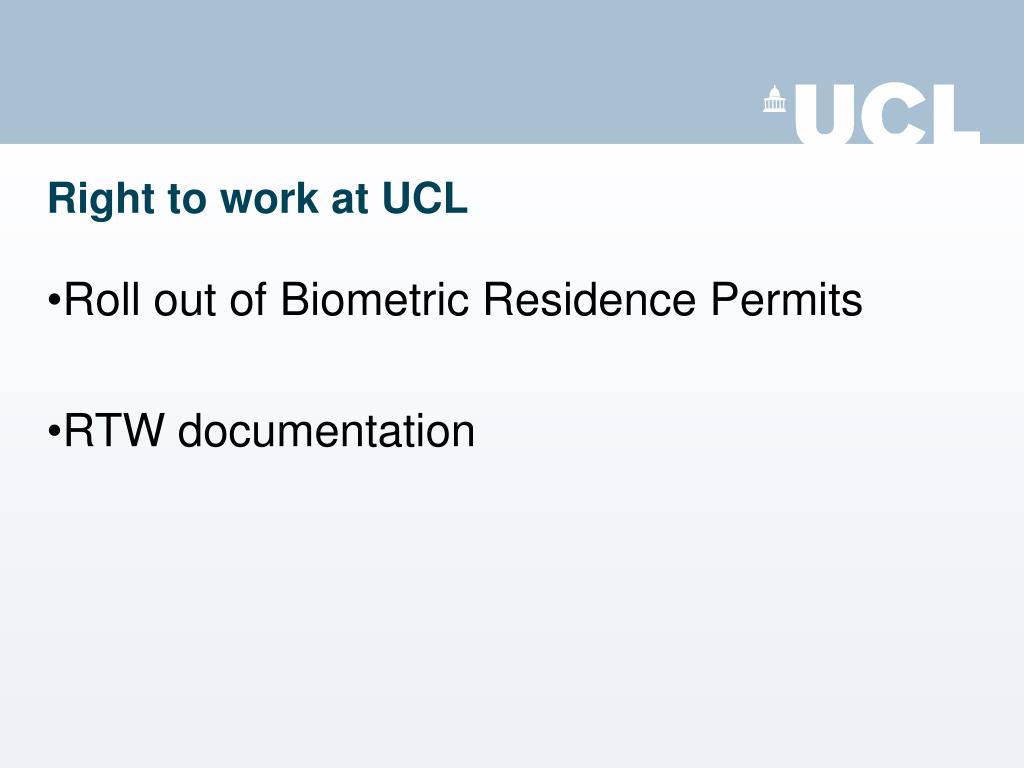This screenshot has width=1024, height=768.
Task: Click the bullet marker before 'Roll out'
Action: click(x=55, y=301)
